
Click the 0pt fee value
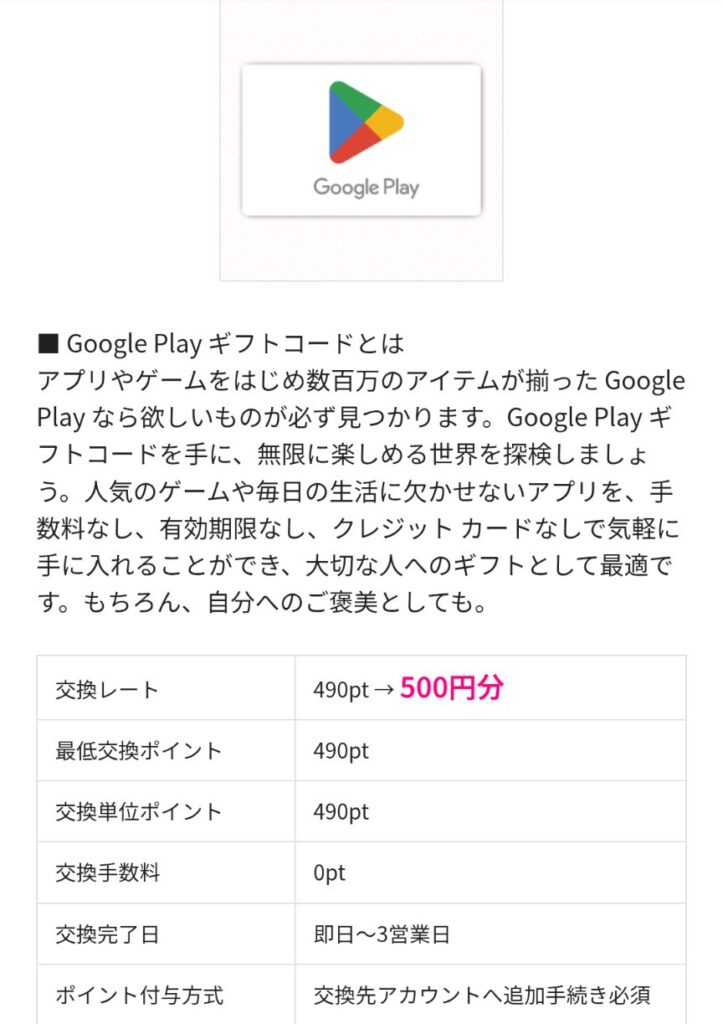(x=329, y=873)
